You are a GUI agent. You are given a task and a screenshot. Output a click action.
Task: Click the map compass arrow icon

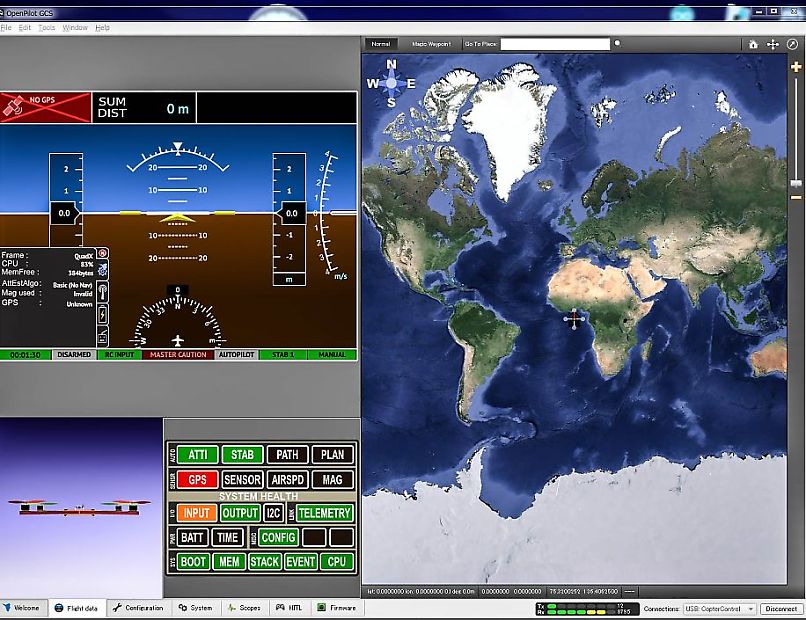click(x=793, y=45)
